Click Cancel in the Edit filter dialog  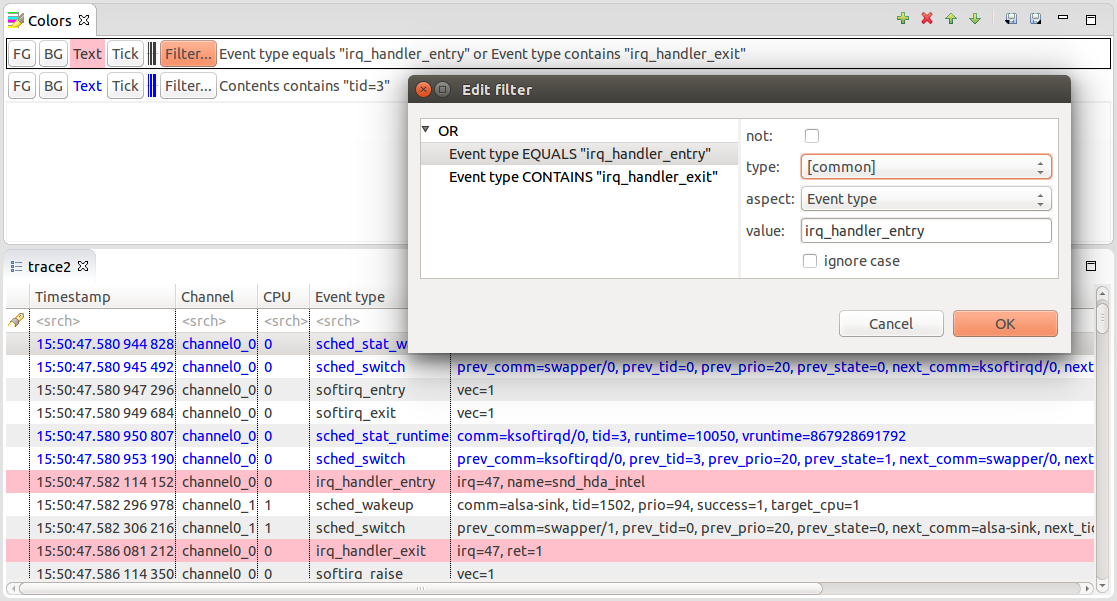(890, 324)
